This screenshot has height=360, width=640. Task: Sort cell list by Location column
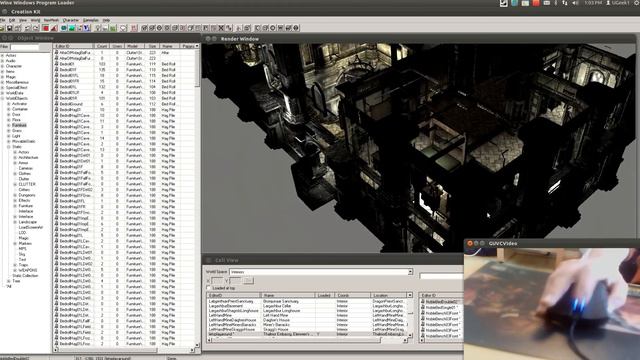click(388, 295)
